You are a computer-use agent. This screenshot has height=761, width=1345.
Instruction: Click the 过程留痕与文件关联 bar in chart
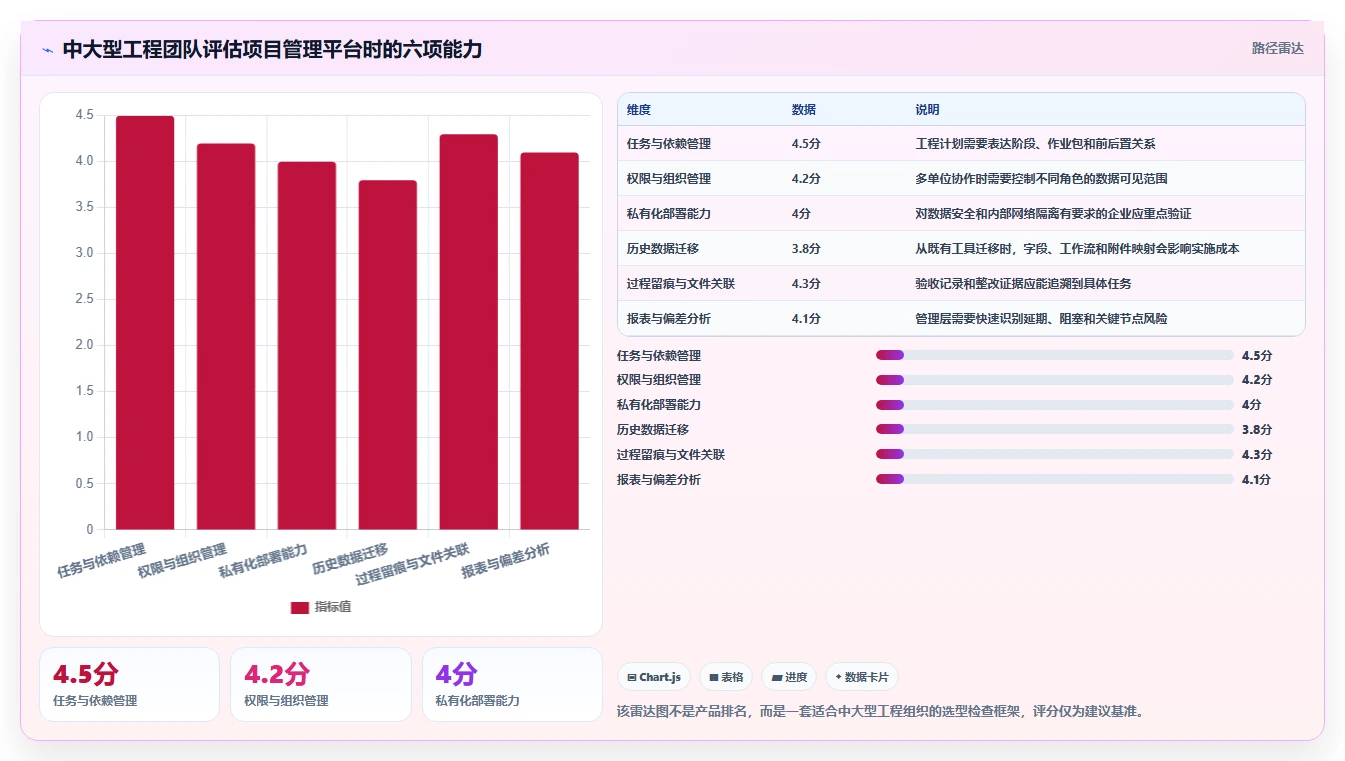469,332
